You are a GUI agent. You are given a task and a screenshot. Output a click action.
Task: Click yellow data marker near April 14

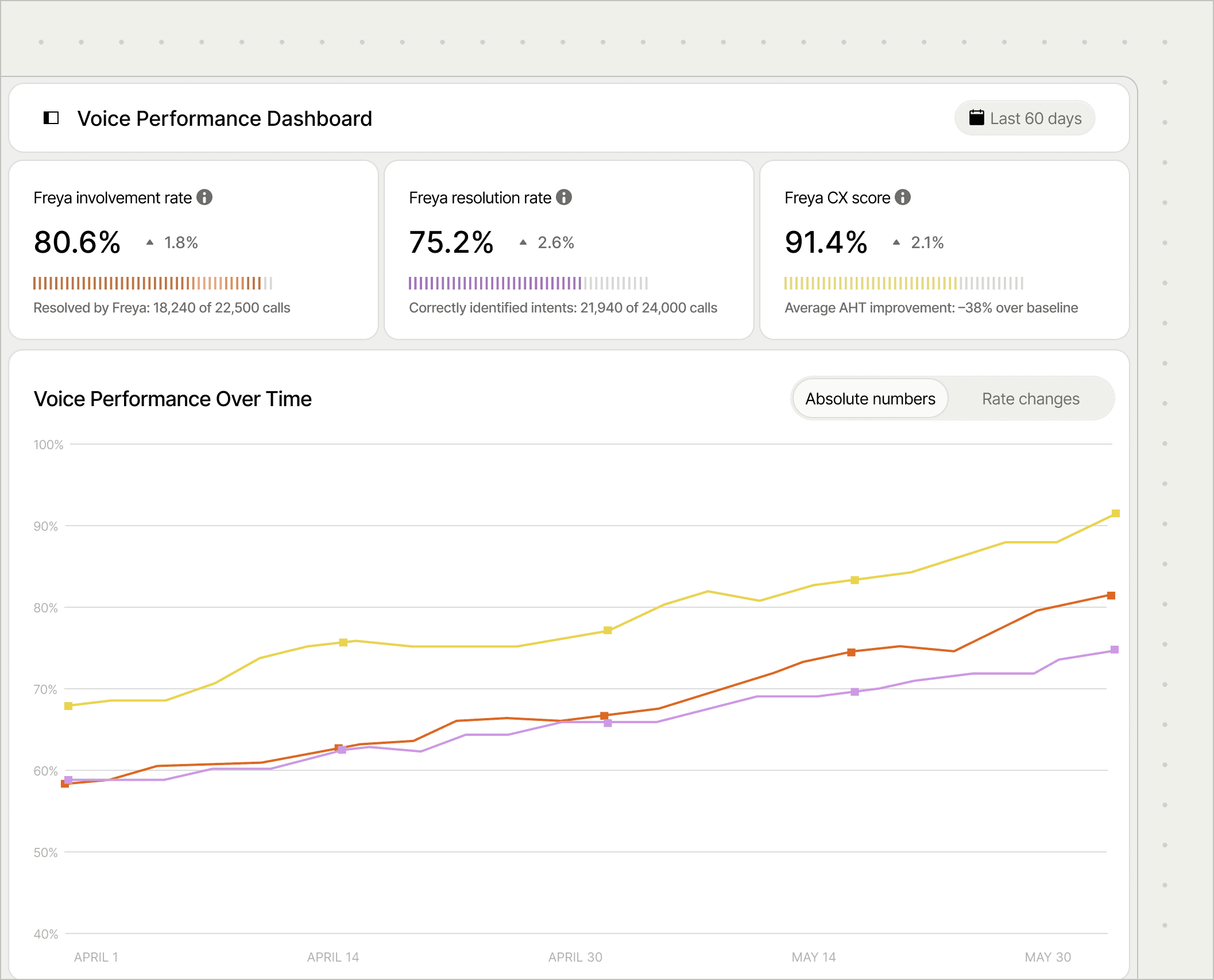[x=343, y=642]
